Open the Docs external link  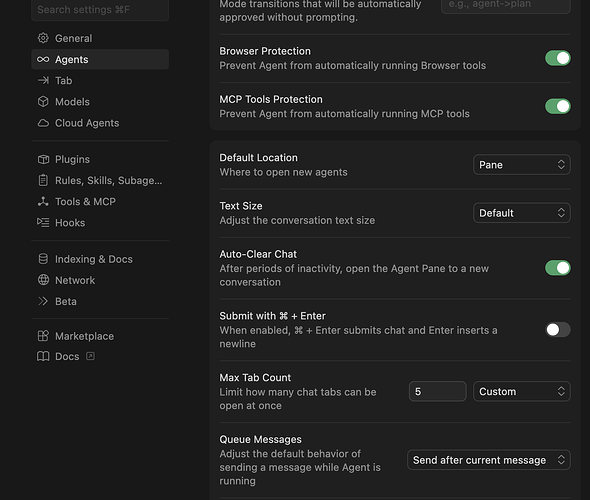[100, 356]
